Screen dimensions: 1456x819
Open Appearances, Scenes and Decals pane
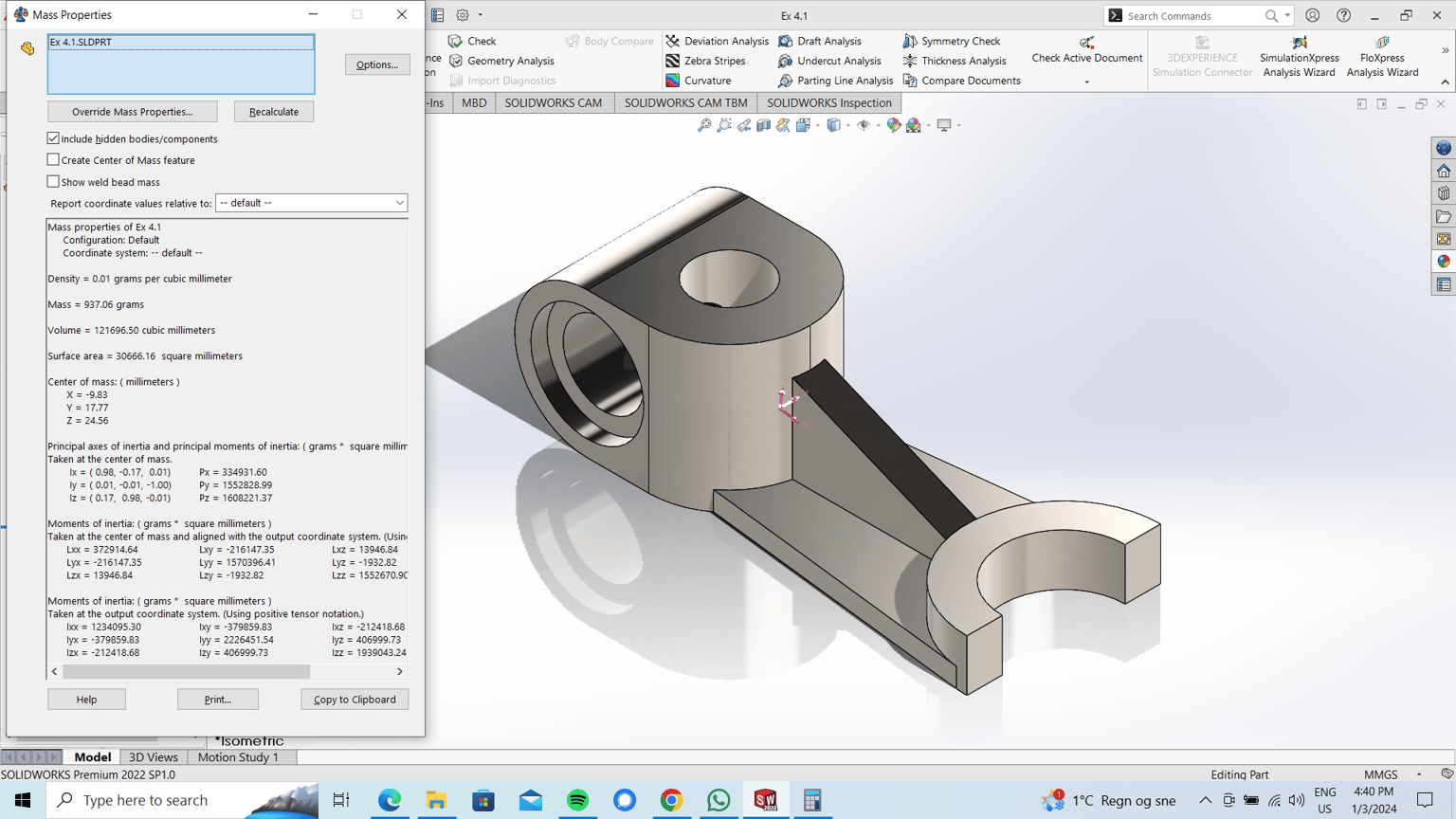coord(1444,262)
